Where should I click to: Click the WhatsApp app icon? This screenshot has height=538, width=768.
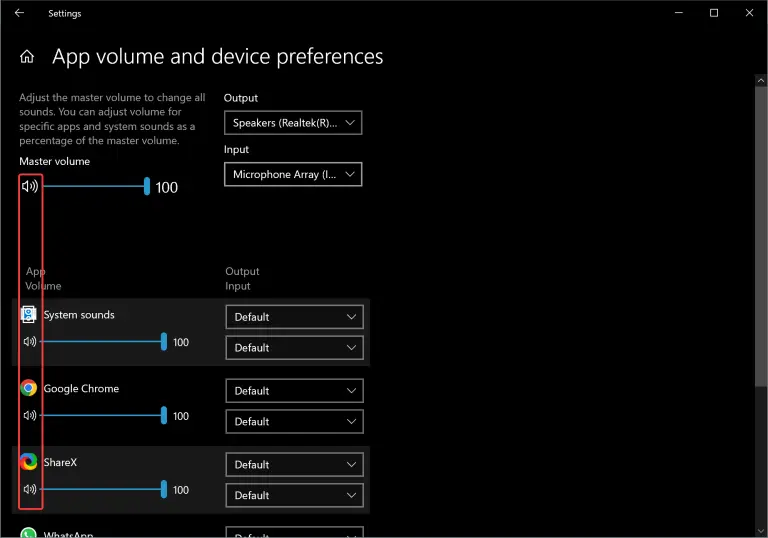(x=28, y=533)
